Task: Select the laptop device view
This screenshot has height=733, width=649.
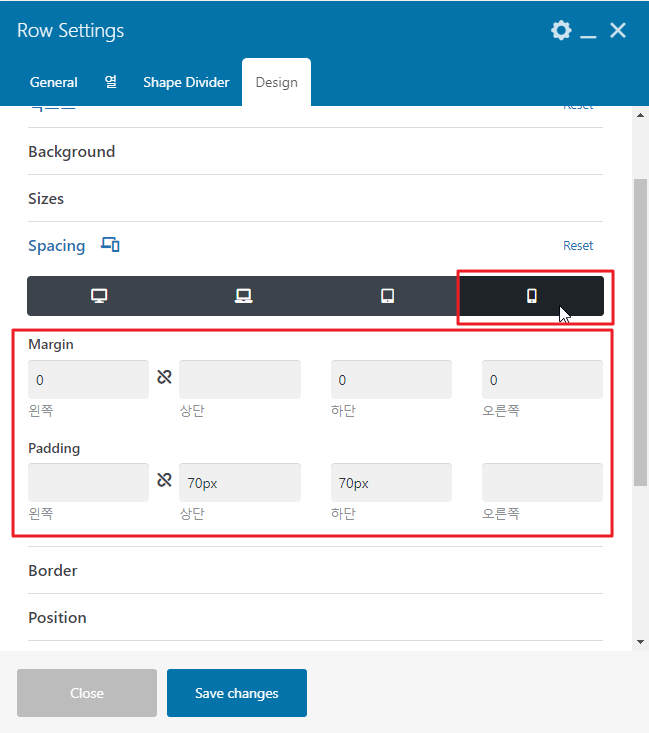Action: pos(243,296)
